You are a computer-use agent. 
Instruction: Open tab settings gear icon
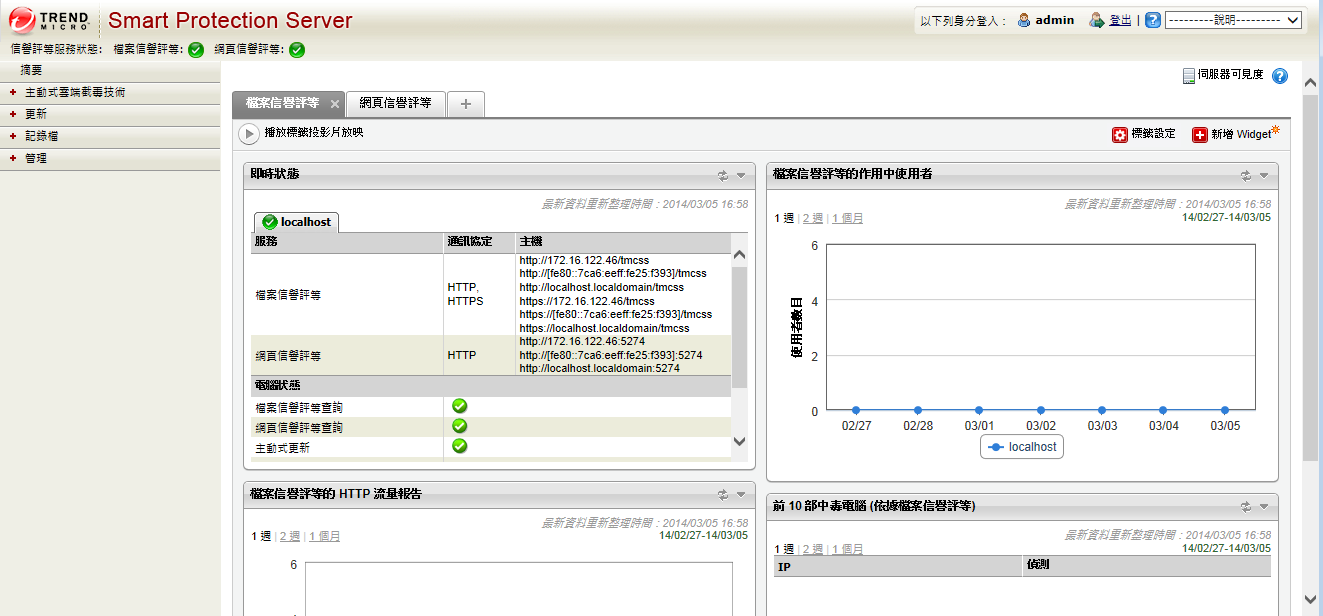(1120, 135)
